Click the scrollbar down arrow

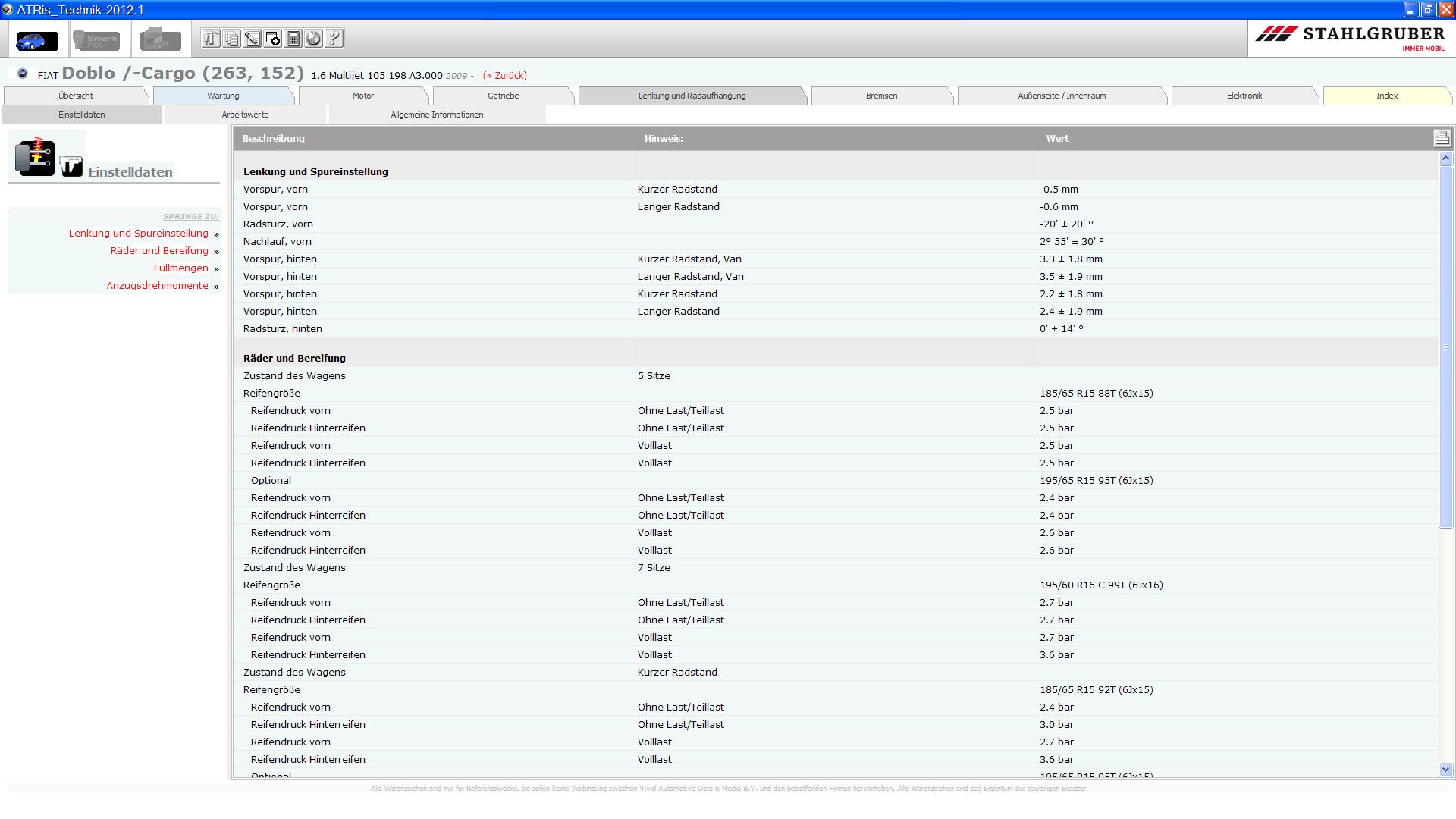(x=1445, y=769)
